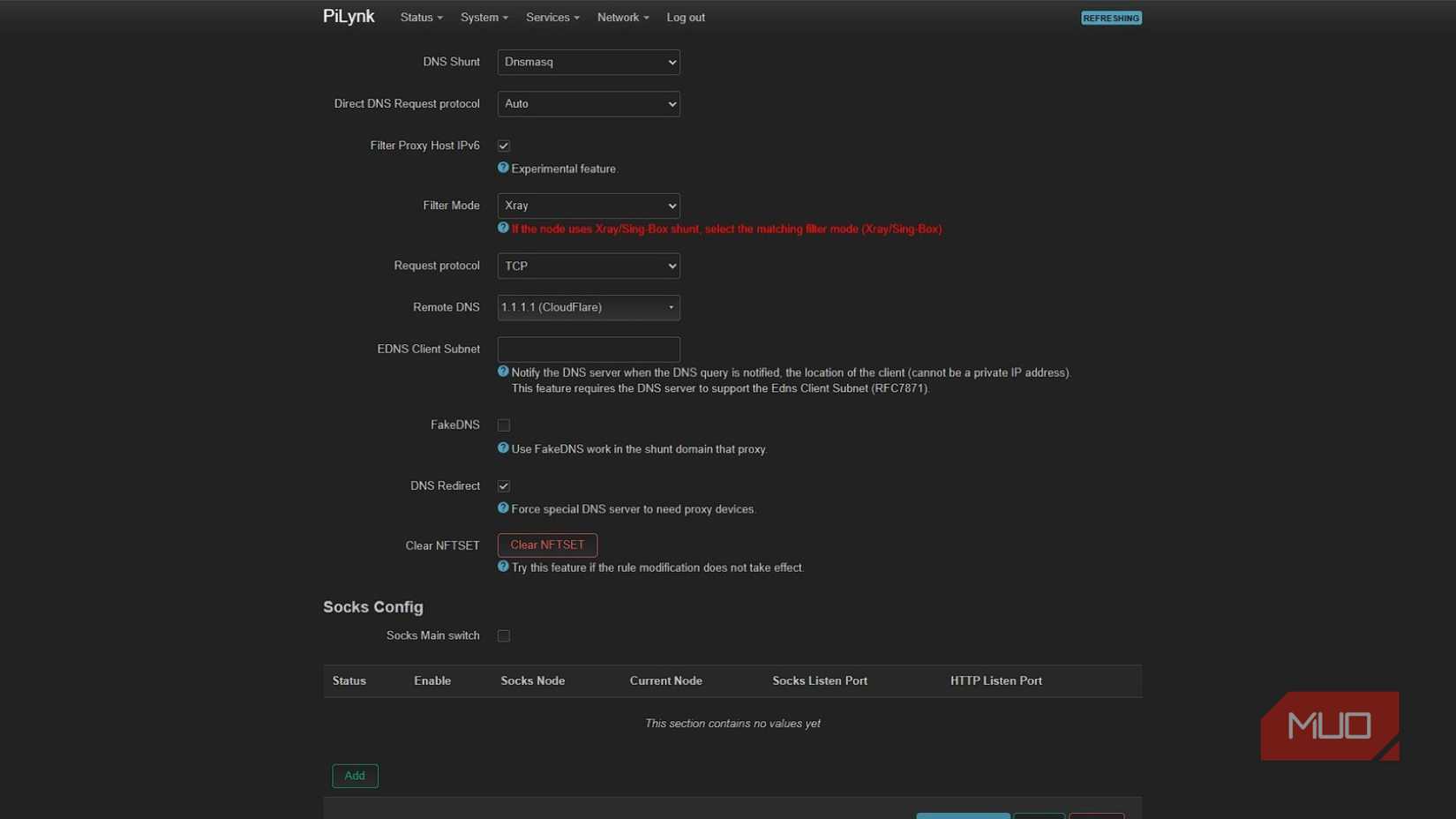The image size is (1456, 819).
Task: Click the help icon near DNS Redirect explanation
Action: point(503,508)
